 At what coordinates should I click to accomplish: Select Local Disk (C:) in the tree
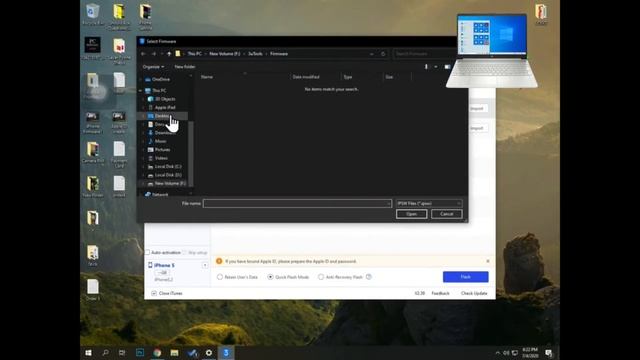click(x=168, y=167)
